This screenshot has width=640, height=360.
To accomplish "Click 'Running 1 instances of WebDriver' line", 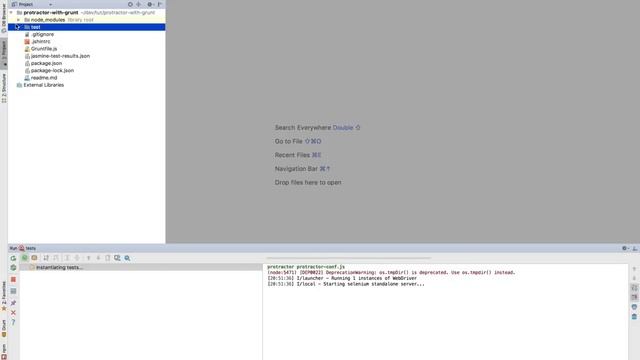I will [x=342, y=278].
